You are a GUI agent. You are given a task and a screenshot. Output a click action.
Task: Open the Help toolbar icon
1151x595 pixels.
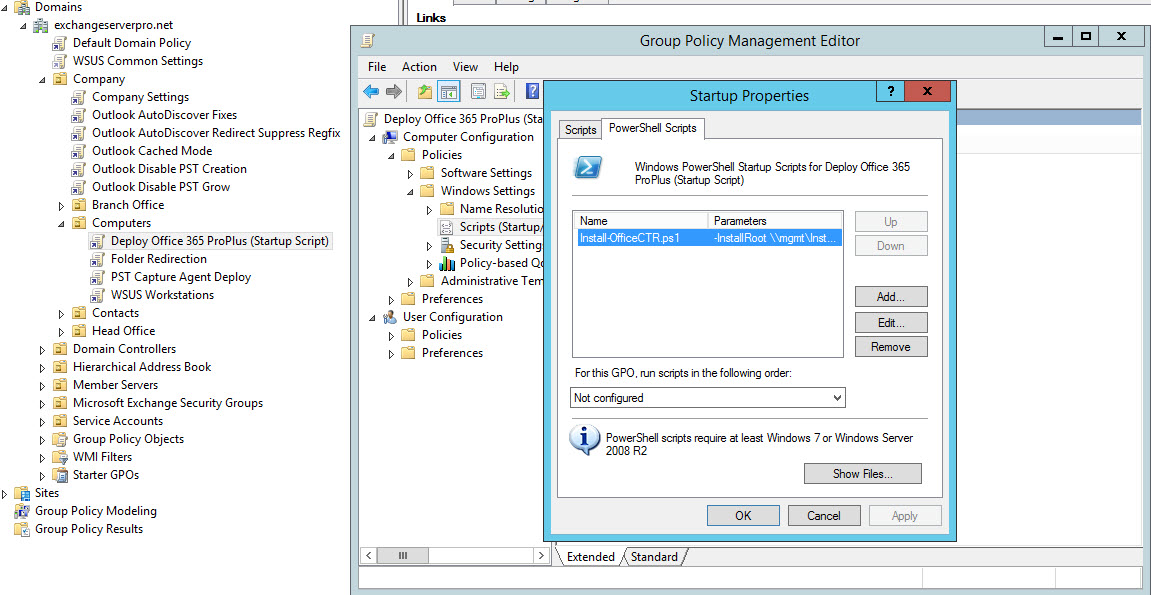pos(533,91)
